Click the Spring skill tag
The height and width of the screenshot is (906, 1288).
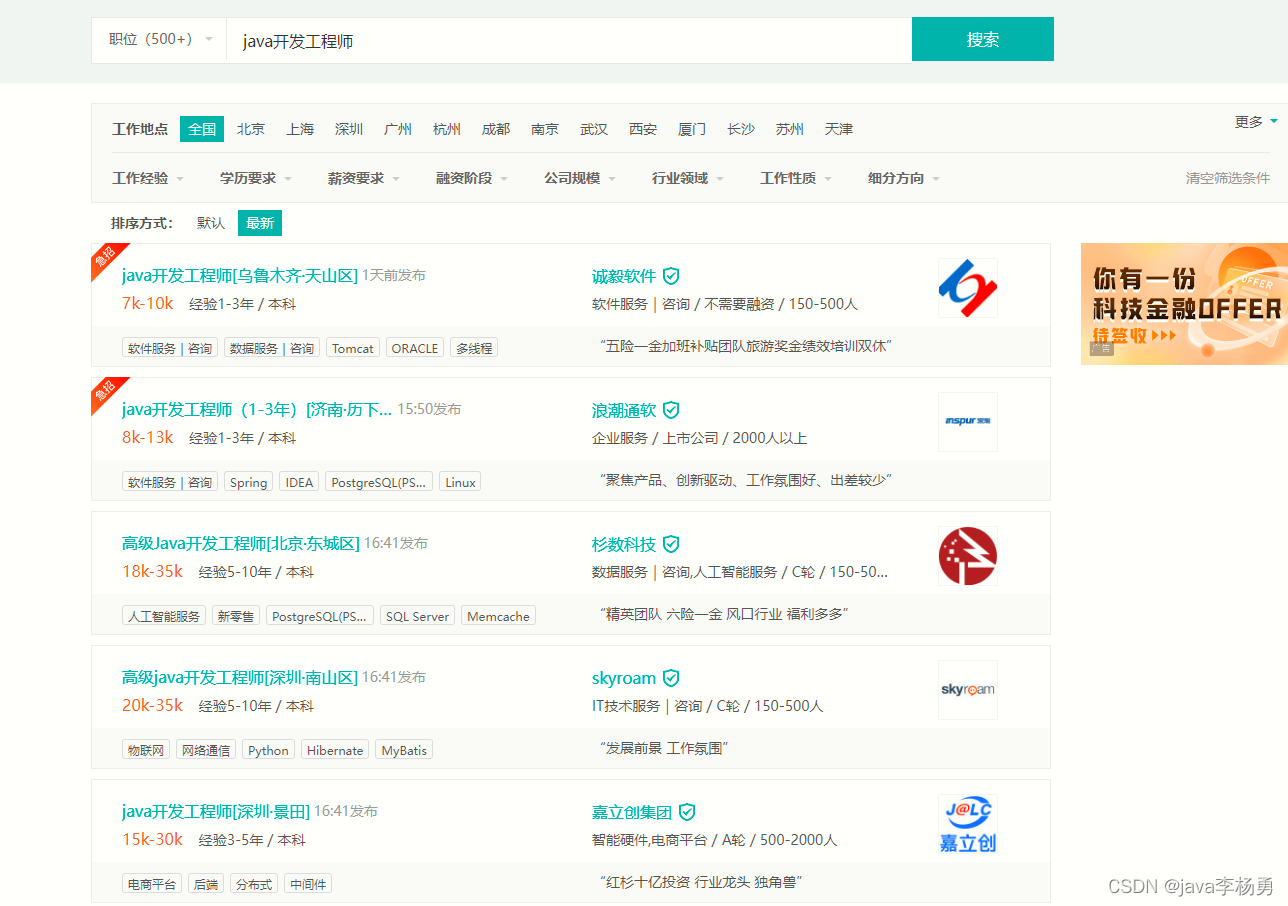pos(248,482)
